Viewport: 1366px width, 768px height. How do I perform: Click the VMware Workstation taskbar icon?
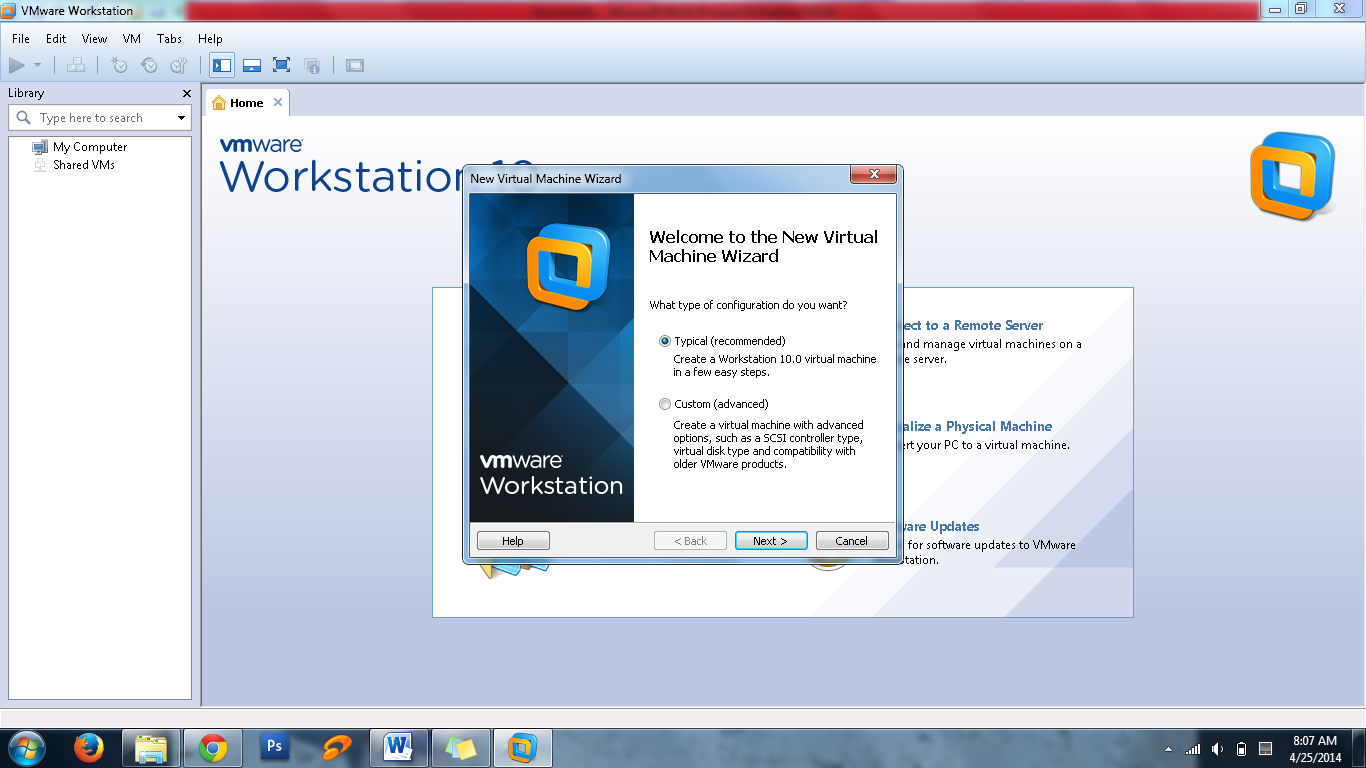523,748
